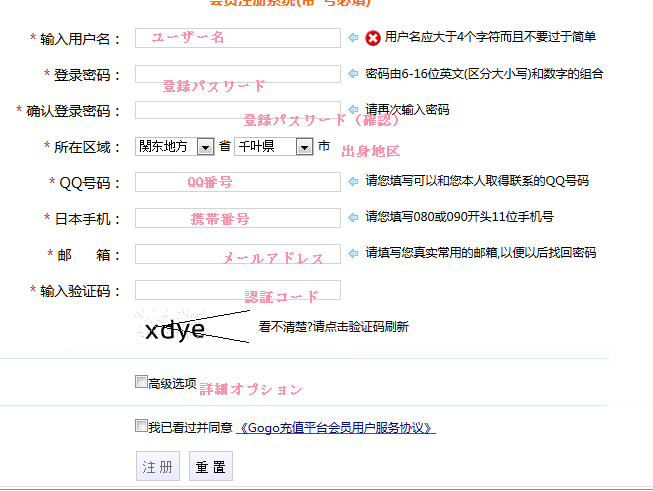The image size is (653, 491).
Task: Click the 输入验证码 captcha input field
Action: click(x=237, y=290)
